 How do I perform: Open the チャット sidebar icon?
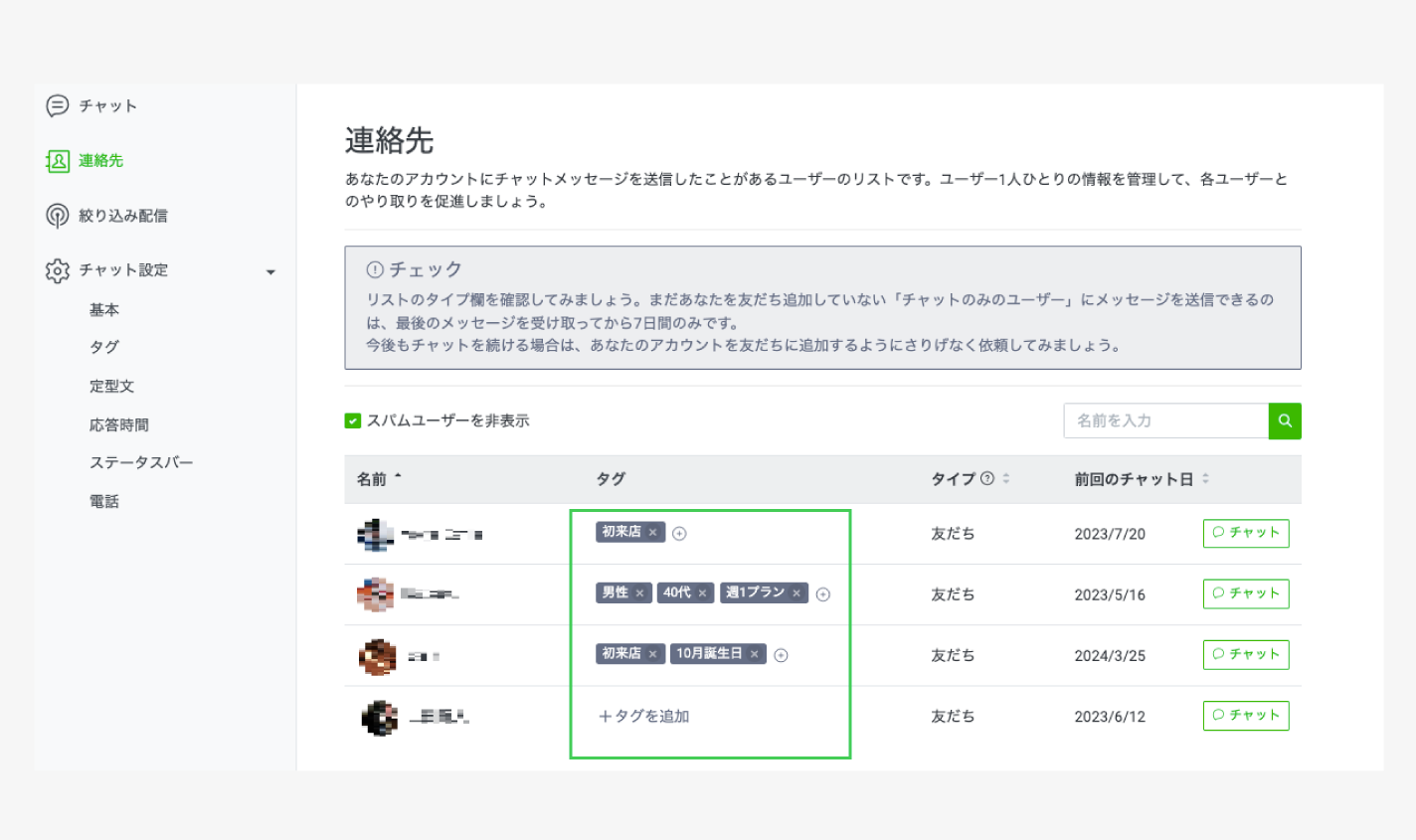58,105
